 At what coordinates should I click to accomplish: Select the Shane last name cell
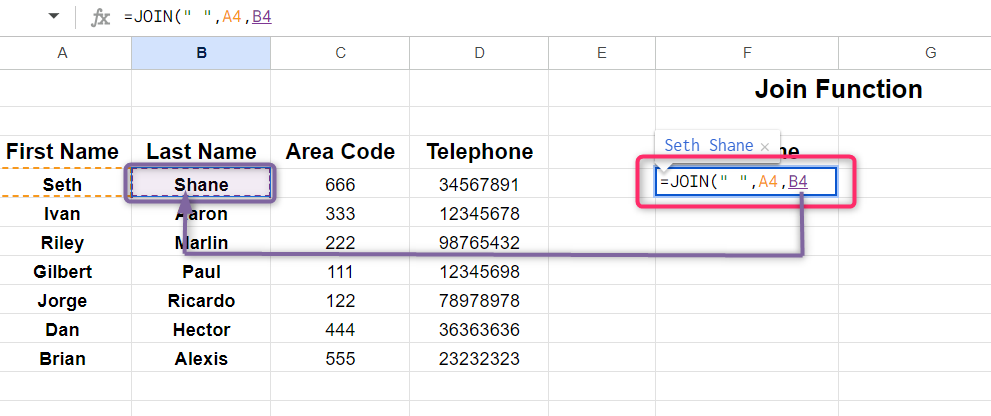pyautogui.click(x=201, y=184)
